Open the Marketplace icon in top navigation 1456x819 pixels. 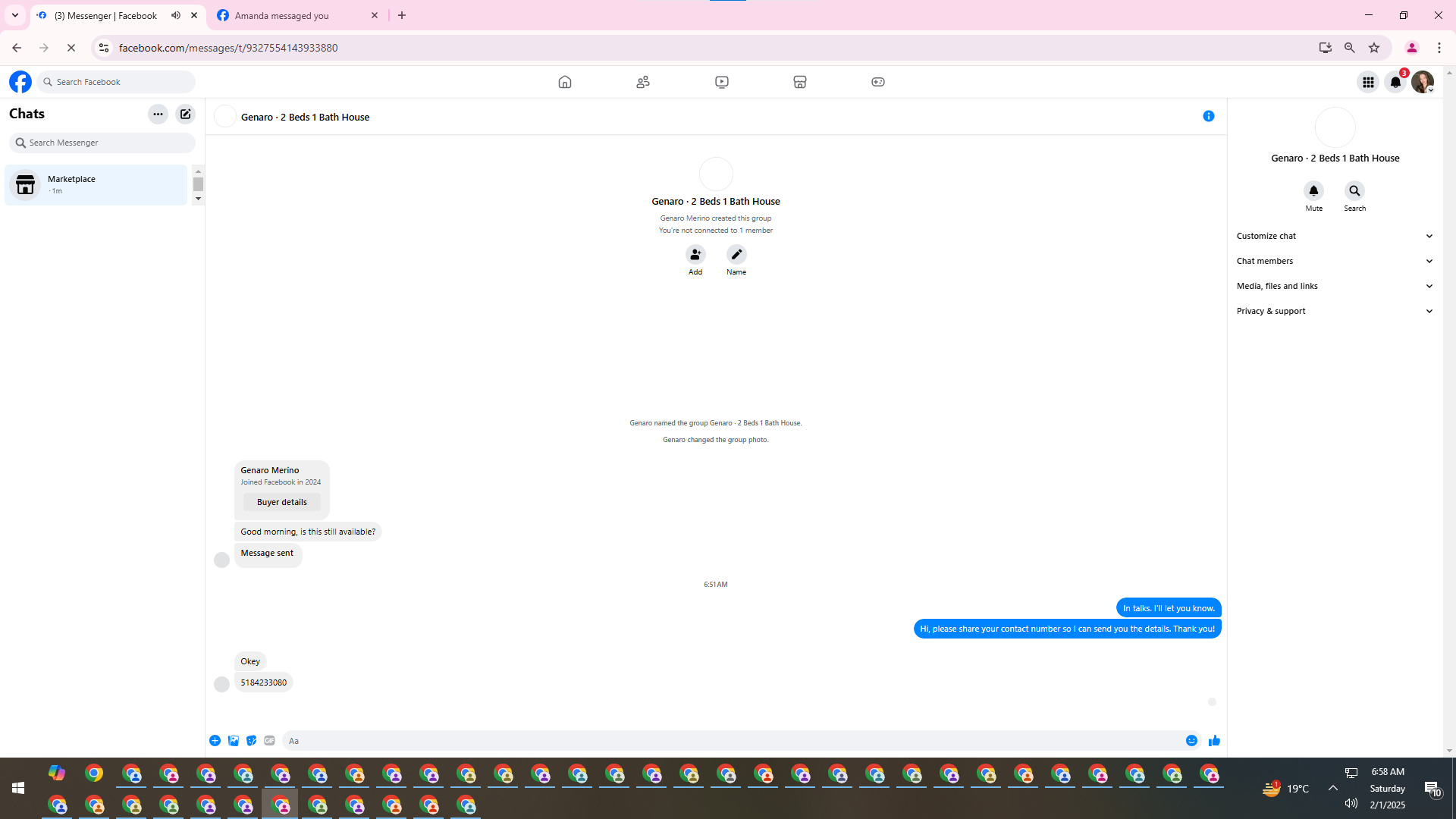tap(799, 82)
